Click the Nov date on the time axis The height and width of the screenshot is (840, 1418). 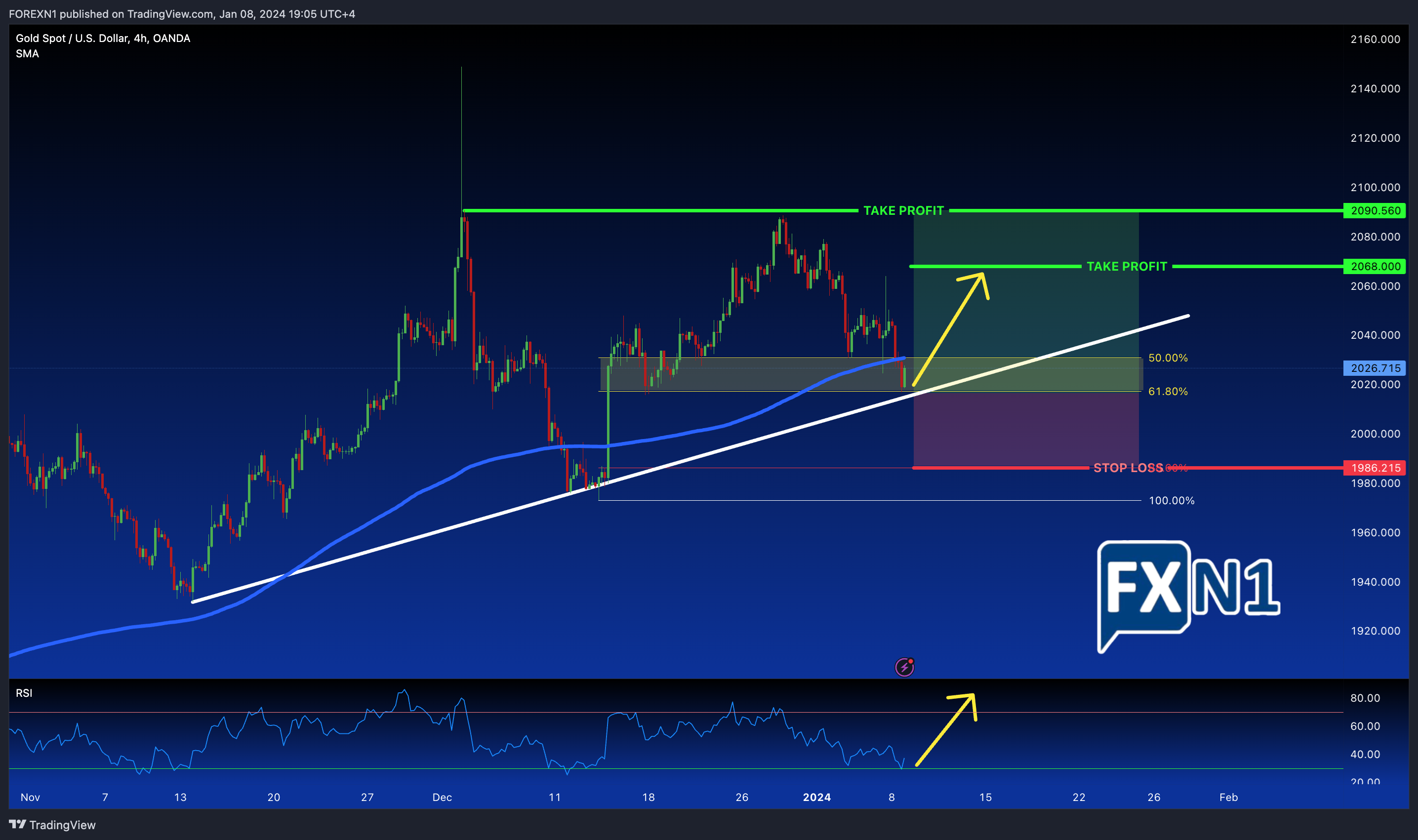[x=30, y=797]
